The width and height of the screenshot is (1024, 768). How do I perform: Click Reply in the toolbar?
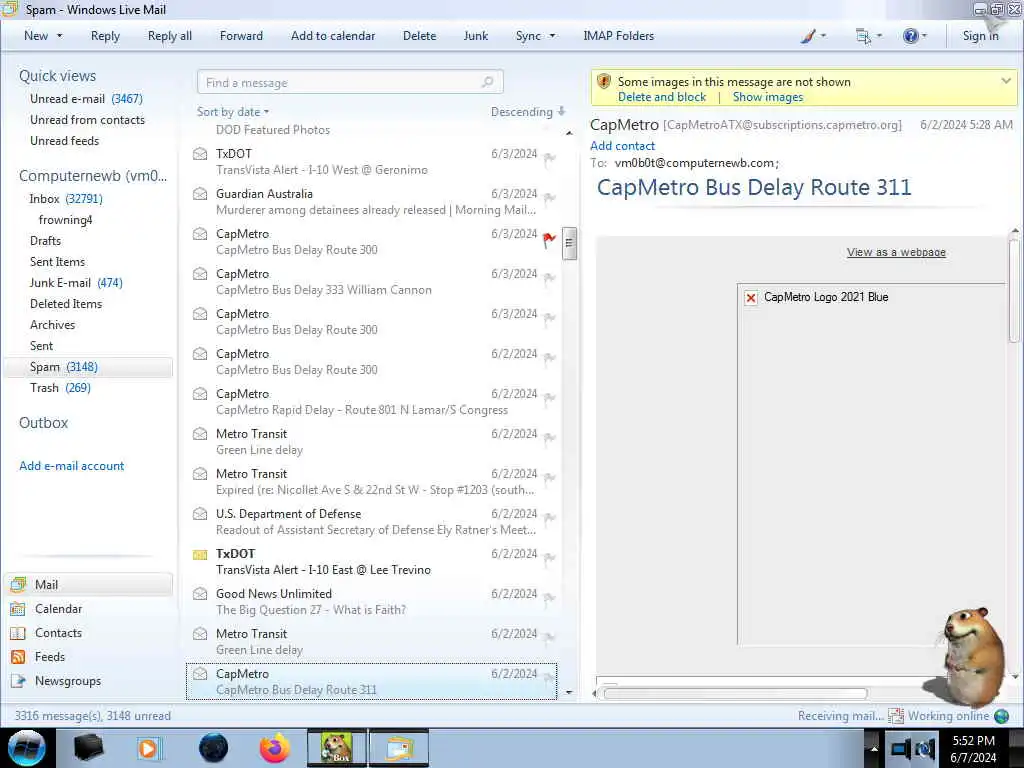pyautogui.click(x=105, y=36)
